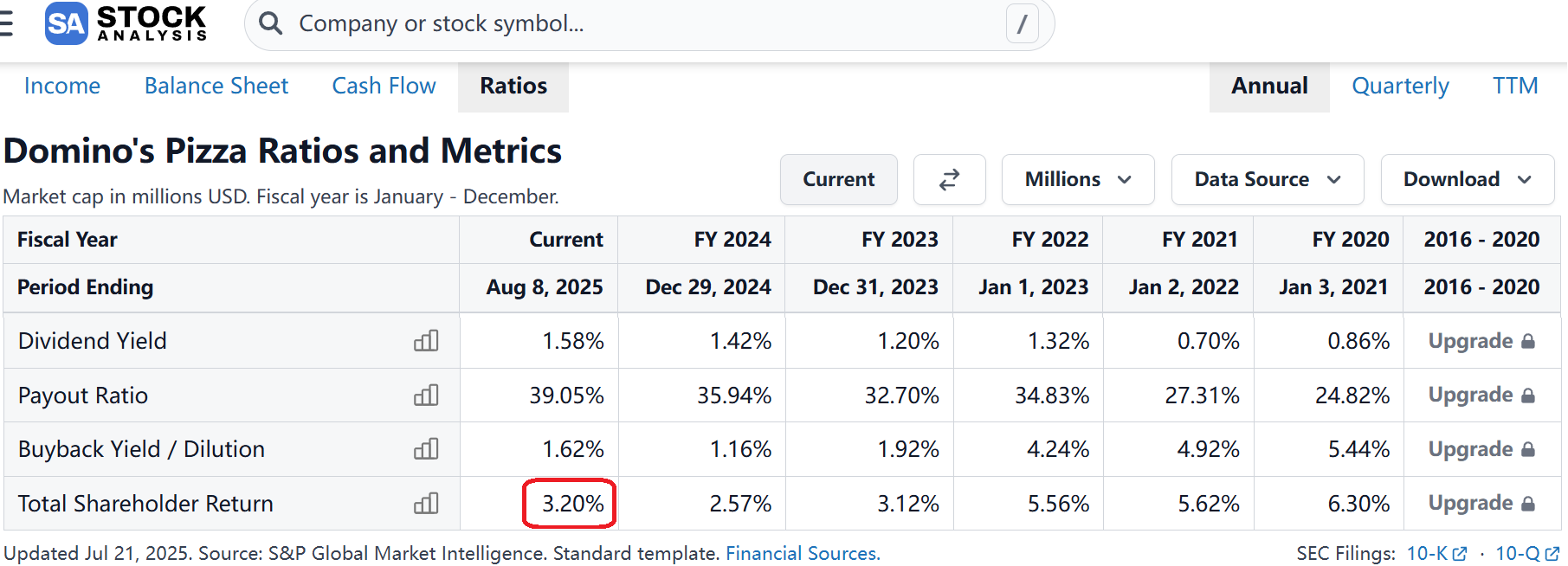Expand the Millions units dropdown
Viewport: 1568px width, 566px height.
pos(1078,179)
